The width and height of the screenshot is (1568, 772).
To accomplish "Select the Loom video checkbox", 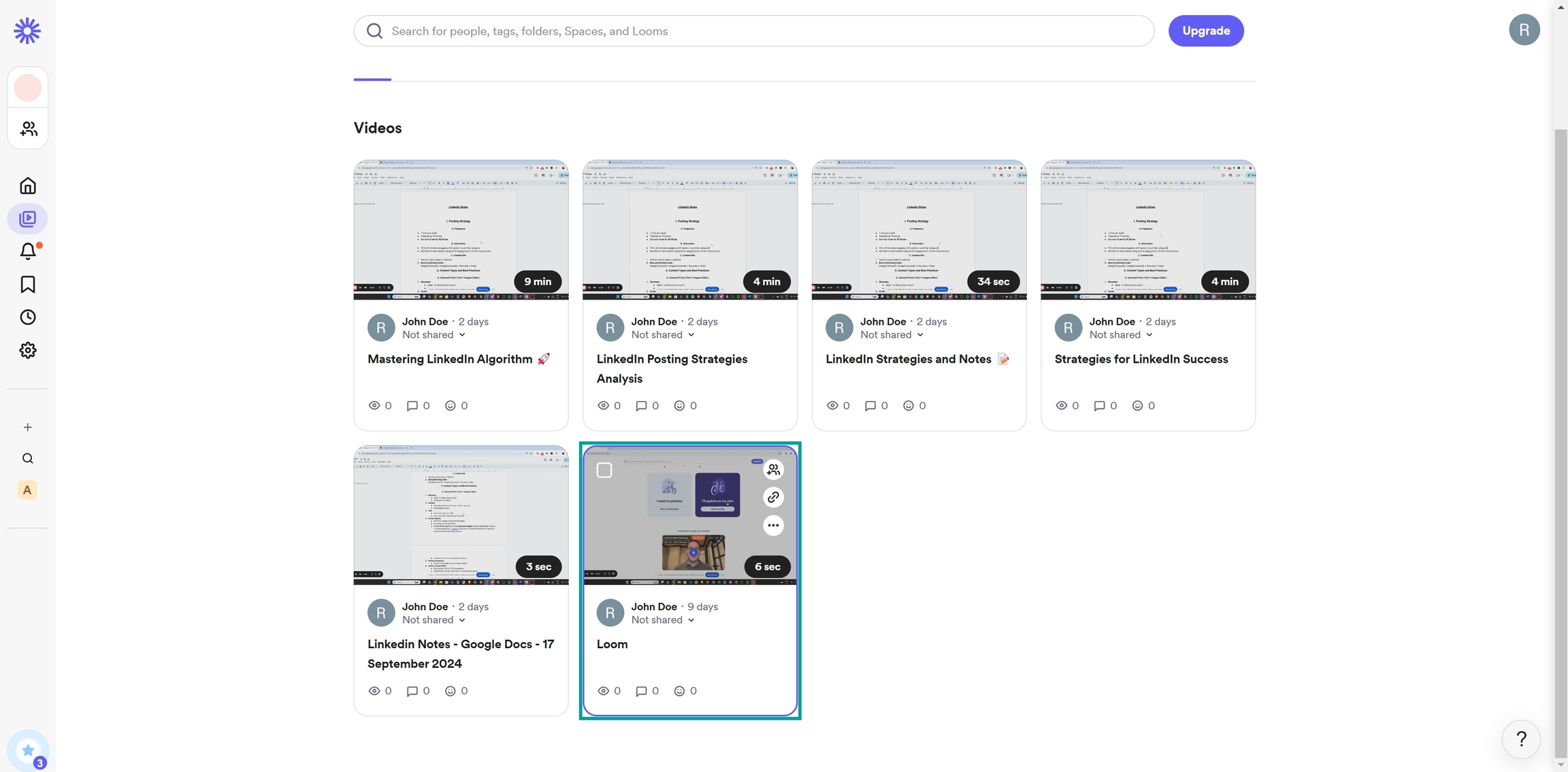I will pyautogui.click(x=604, y=470).
